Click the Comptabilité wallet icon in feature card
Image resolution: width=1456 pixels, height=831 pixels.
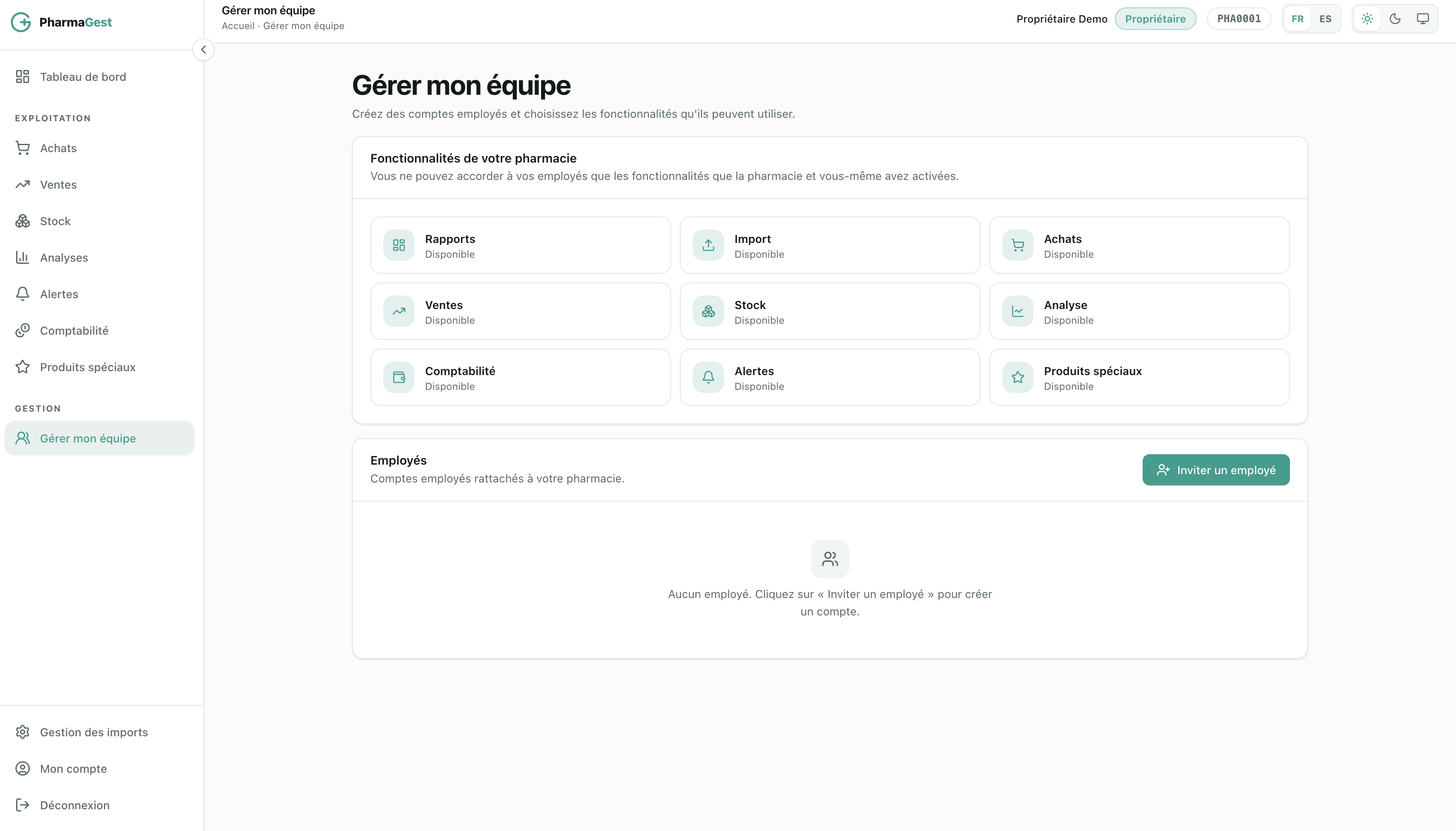pyautogui.click(x=399, y=378)
